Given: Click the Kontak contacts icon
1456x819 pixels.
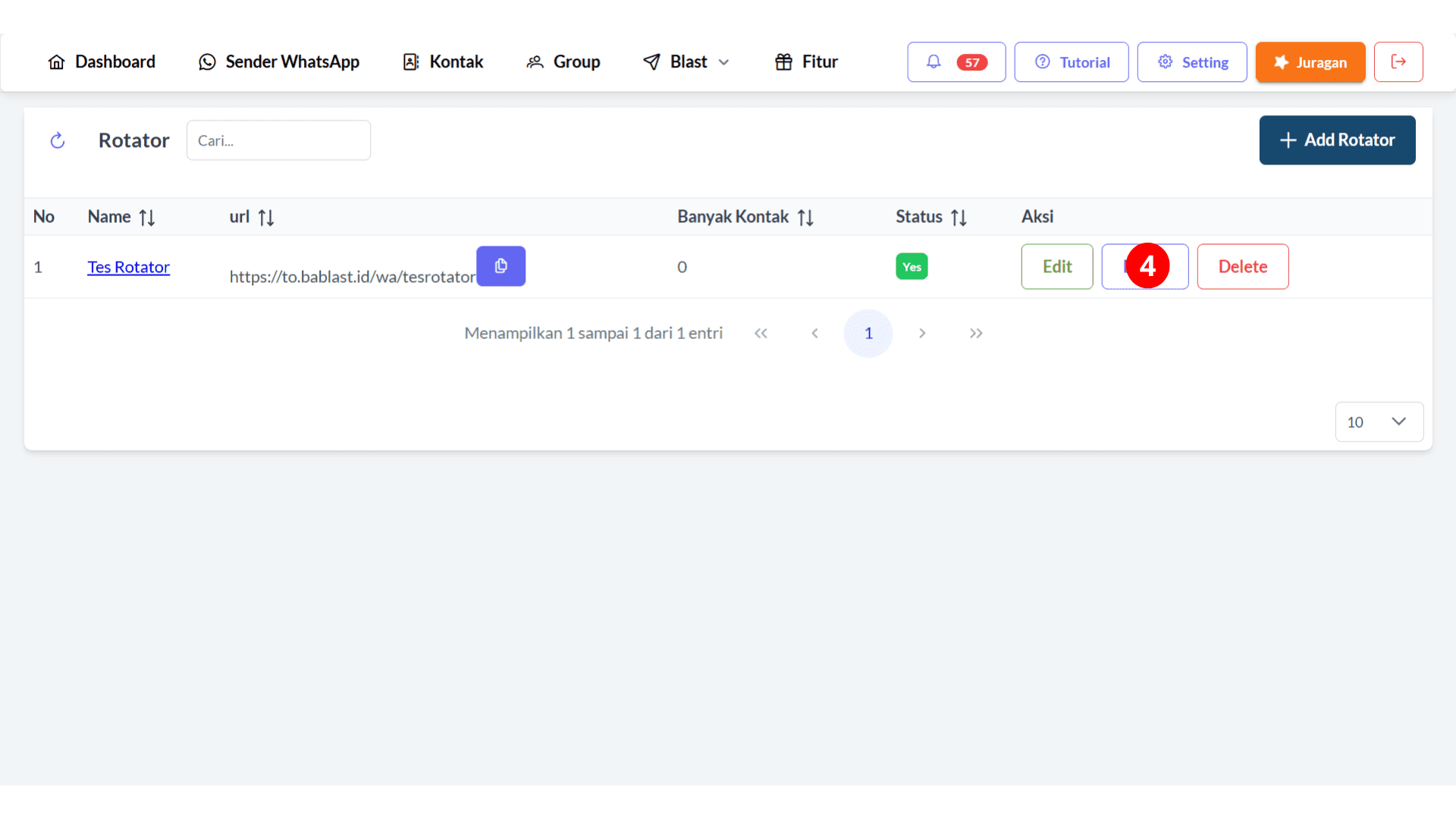Looking at the screenshot, I should tap(411, 62).
